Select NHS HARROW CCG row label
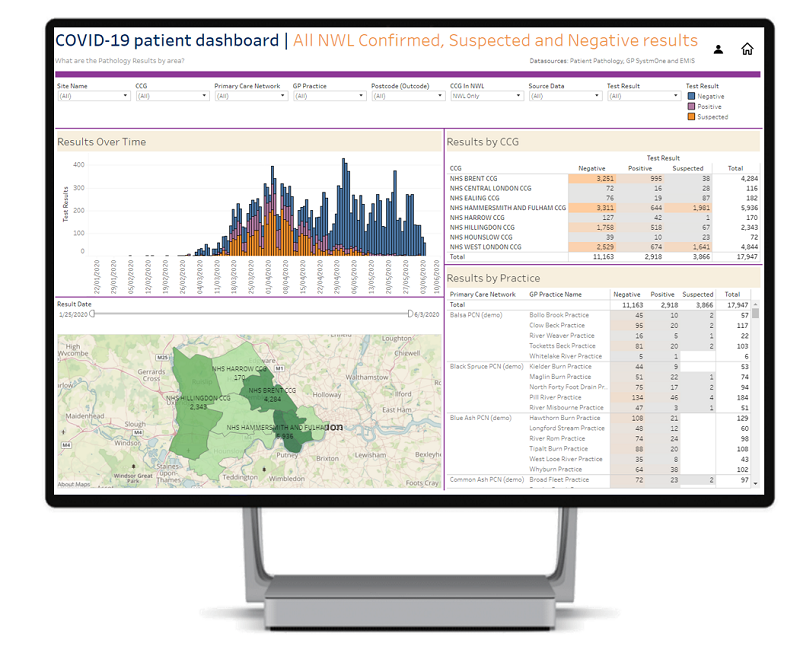 pyautogui.click(x=477, y=217)
